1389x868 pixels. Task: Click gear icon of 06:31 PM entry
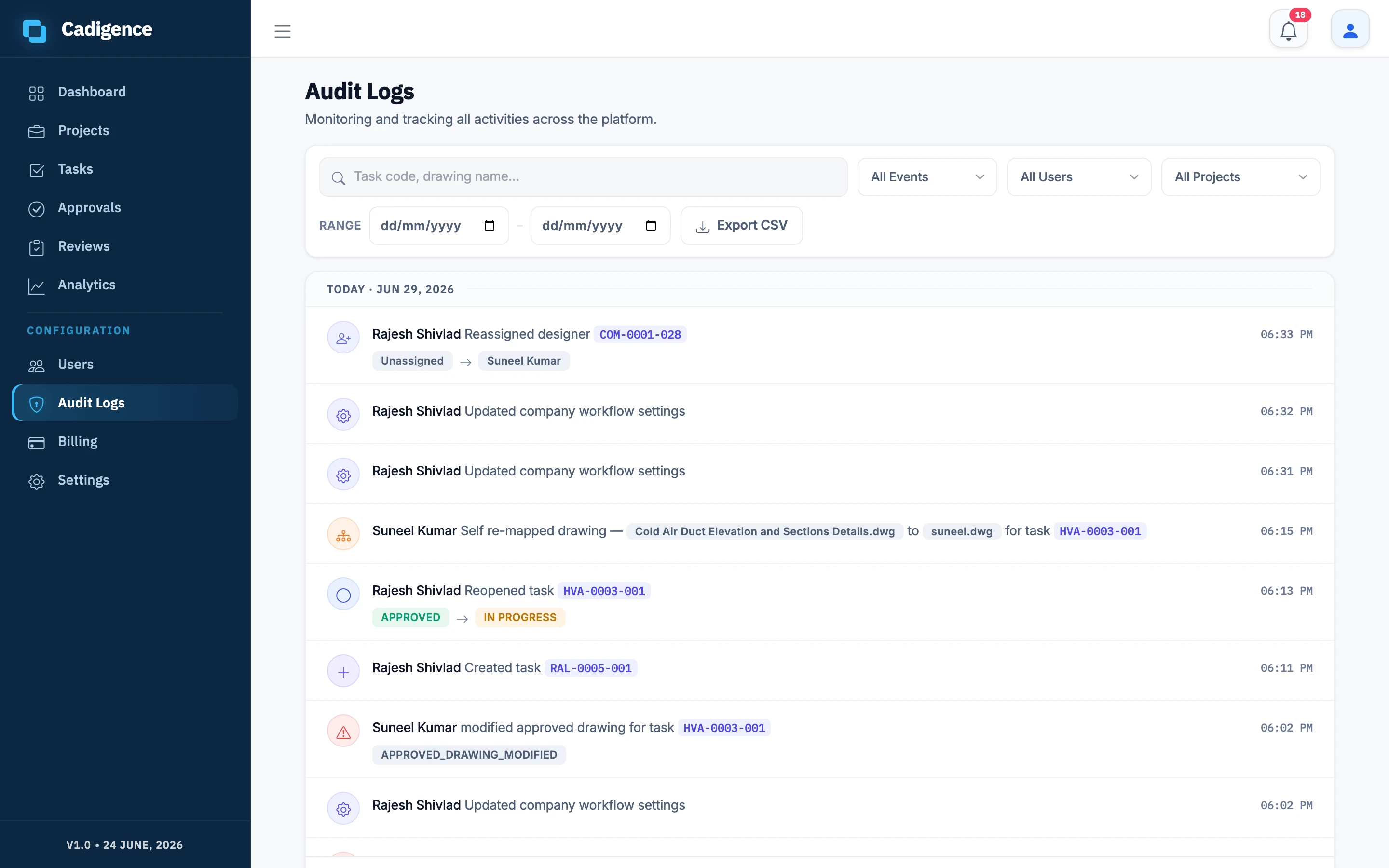(x=343, y=474)
